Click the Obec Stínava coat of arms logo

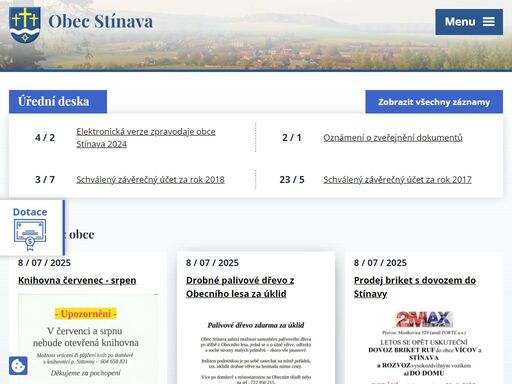(25, 25)
